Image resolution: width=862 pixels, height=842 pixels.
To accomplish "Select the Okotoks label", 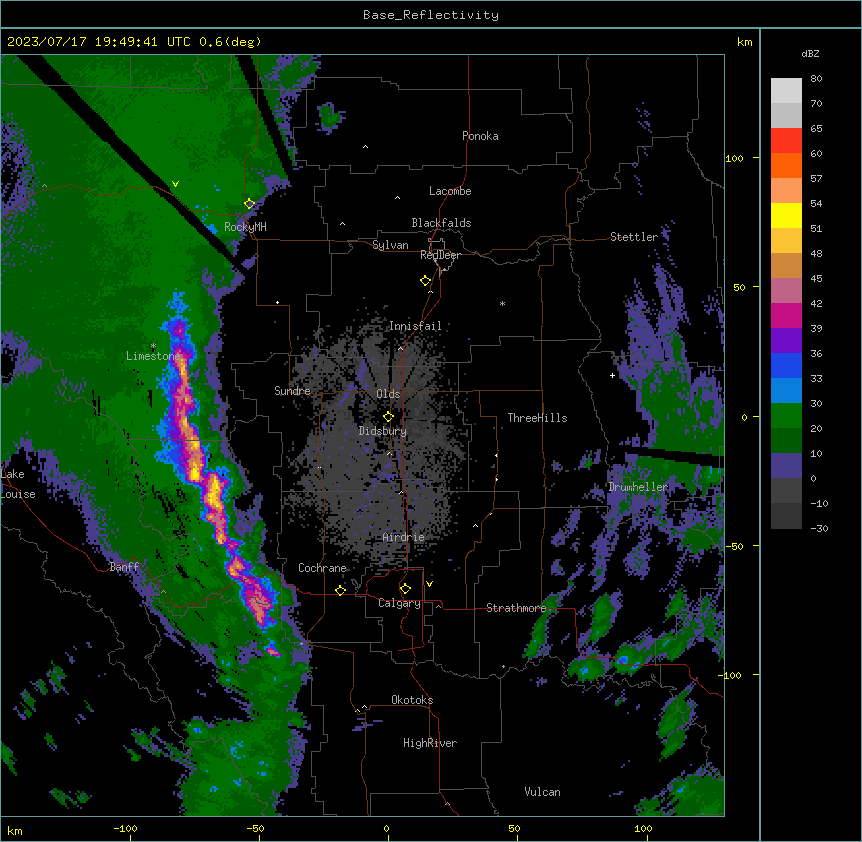I will (x=412, y=700).
